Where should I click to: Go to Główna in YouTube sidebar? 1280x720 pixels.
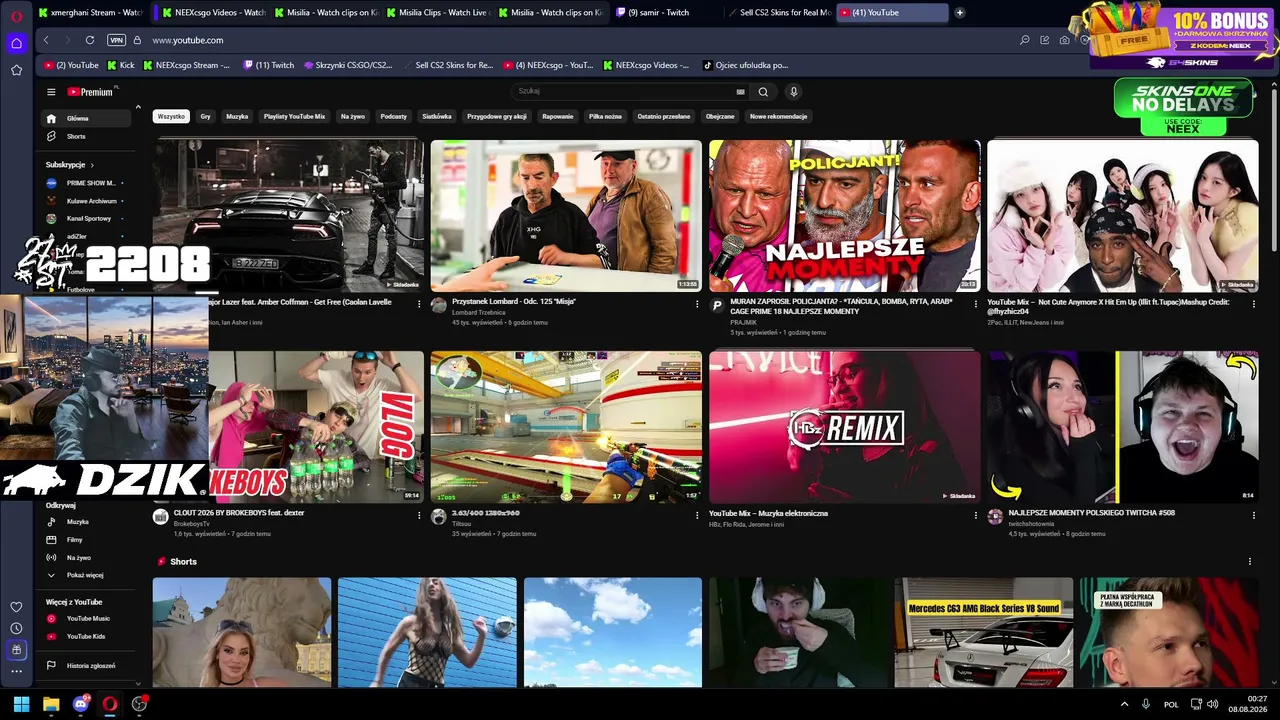coord(87,118)
